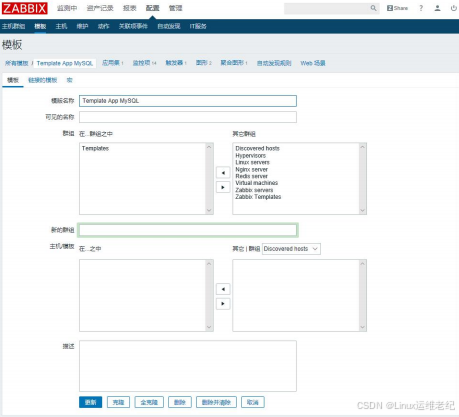
Task: Go to 维护 (Maintenance) submenu item
Action: click(82, 26)
